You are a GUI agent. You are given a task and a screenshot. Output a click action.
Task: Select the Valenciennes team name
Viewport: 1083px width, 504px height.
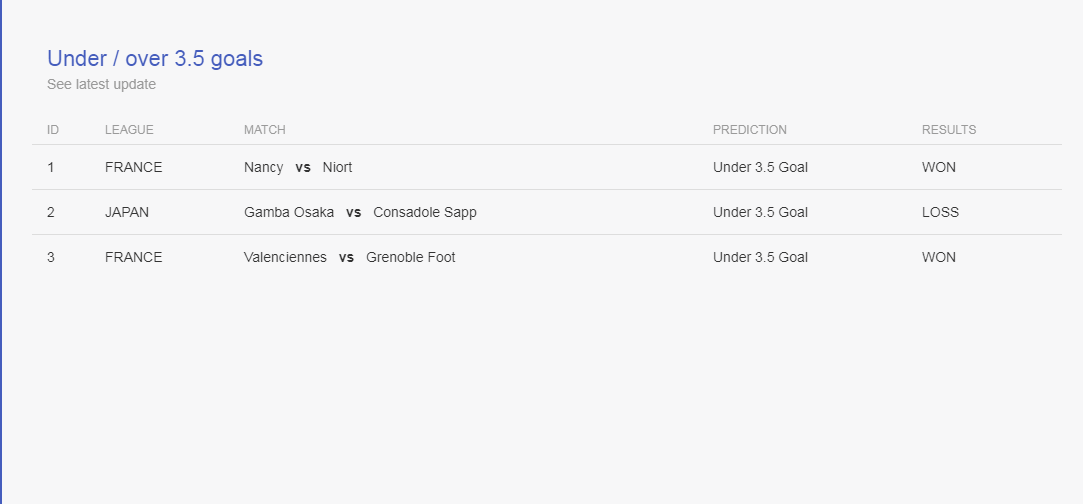(285, 258)
